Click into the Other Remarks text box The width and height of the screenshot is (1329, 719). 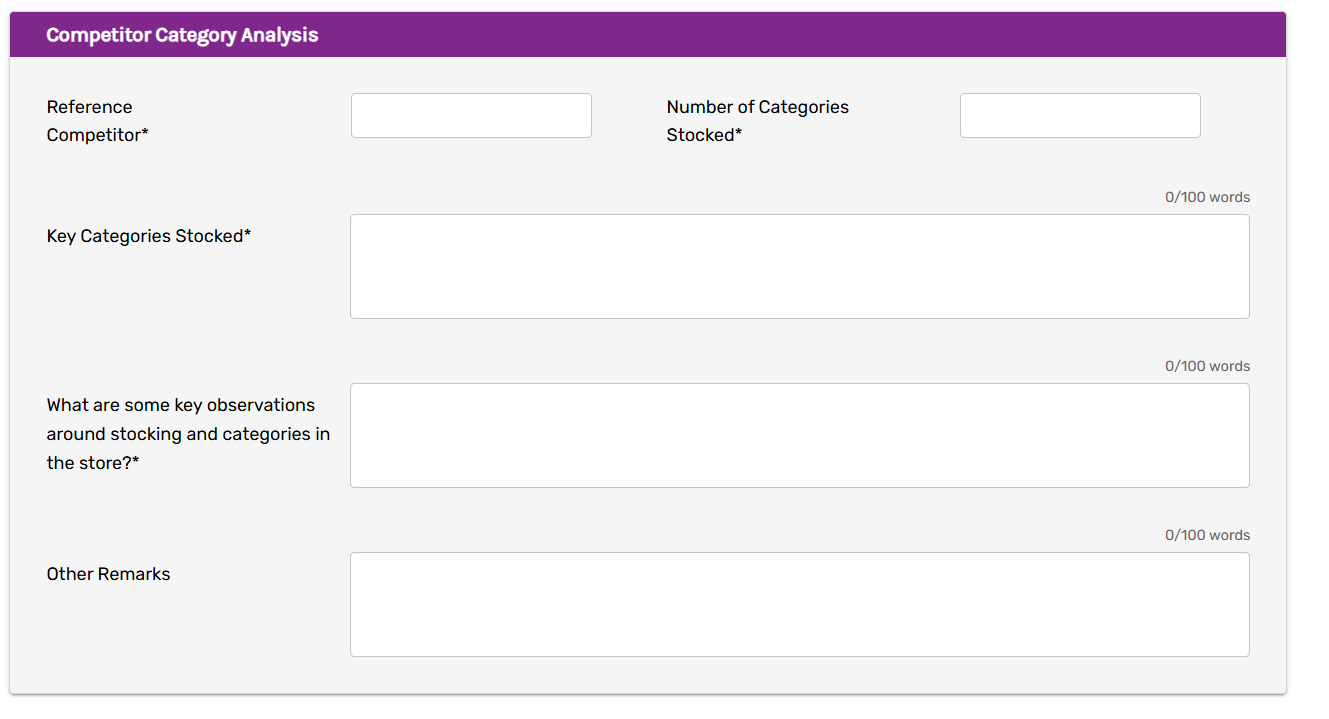[799, 604]
